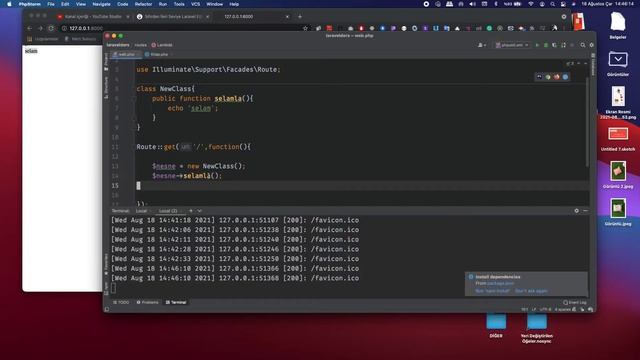Reload the page in Chrome
Screen dimensions: 640x360
(x=51, y=28)
